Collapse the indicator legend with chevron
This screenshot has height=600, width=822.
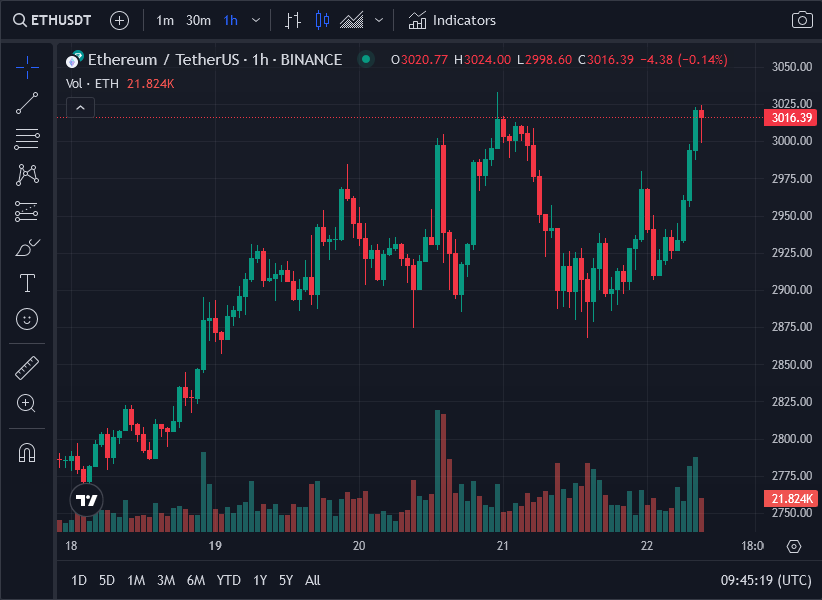coord(80,108)
